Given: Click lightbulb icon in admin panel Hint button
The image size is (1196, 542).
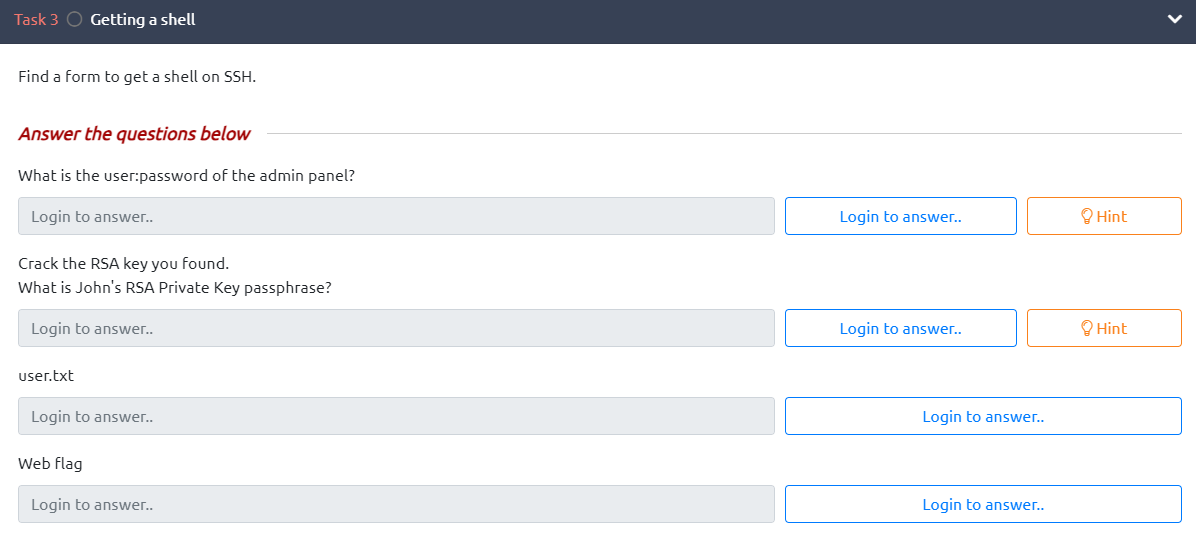Looking at the screenshot, I should 1087,216.
